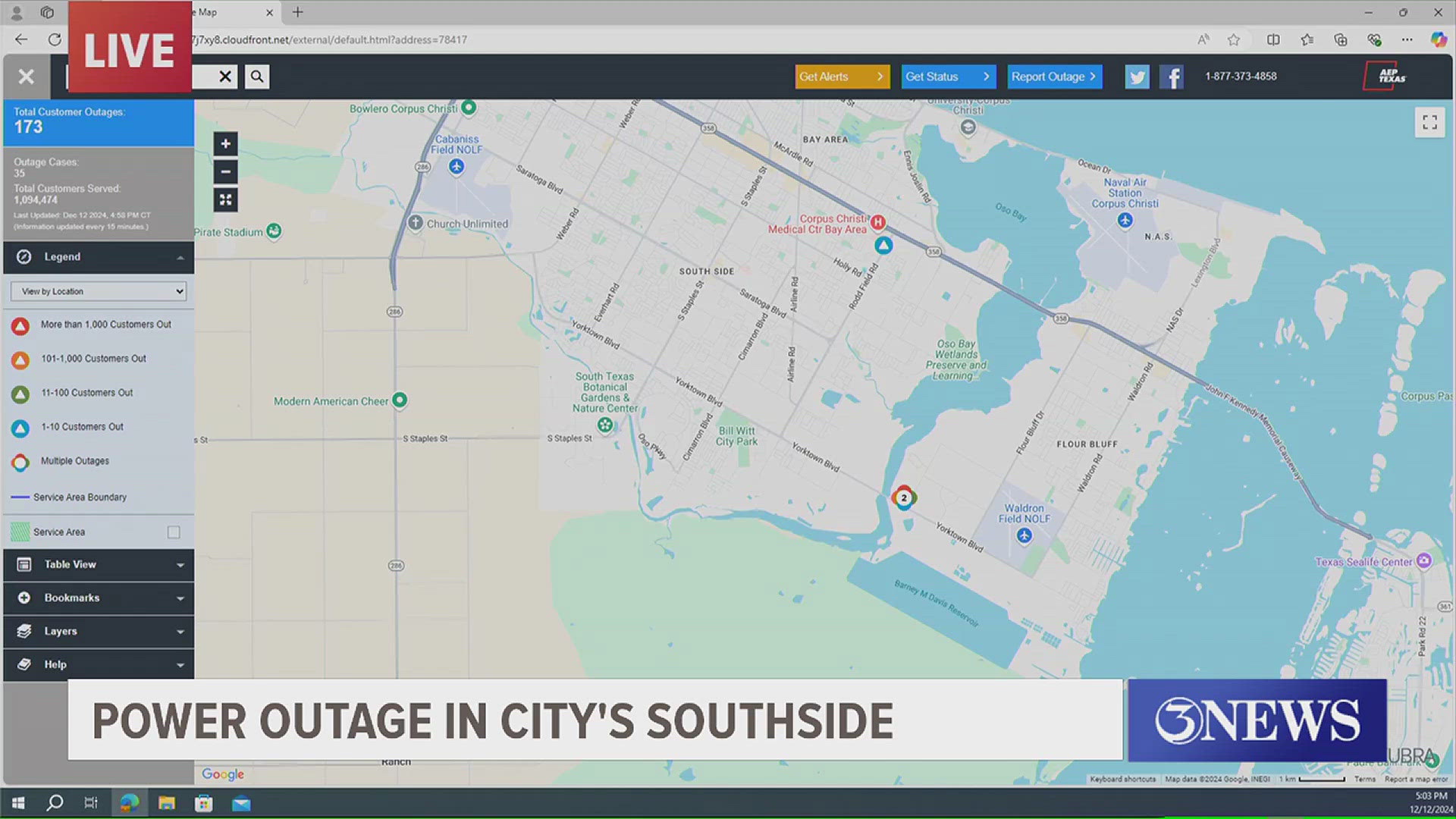Open the Twitter link icon

click(x=1137, y=77)
